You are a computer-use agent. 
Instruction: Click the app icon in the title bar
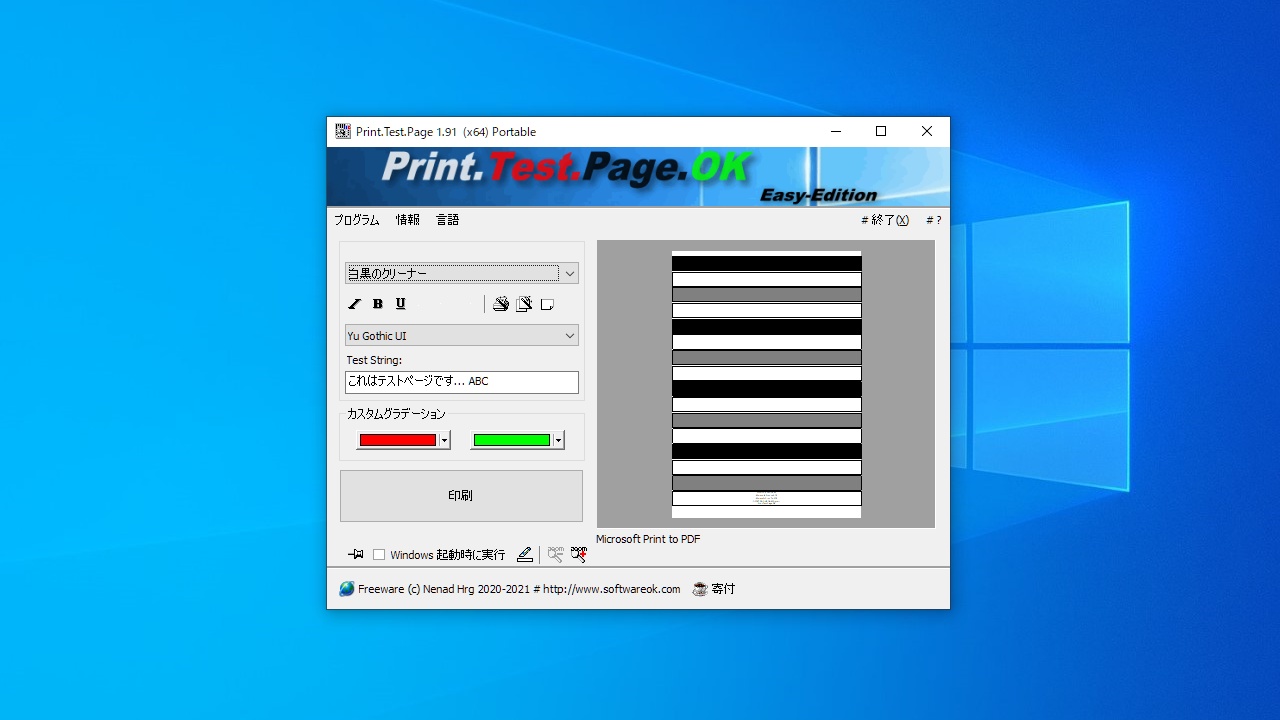343,131
